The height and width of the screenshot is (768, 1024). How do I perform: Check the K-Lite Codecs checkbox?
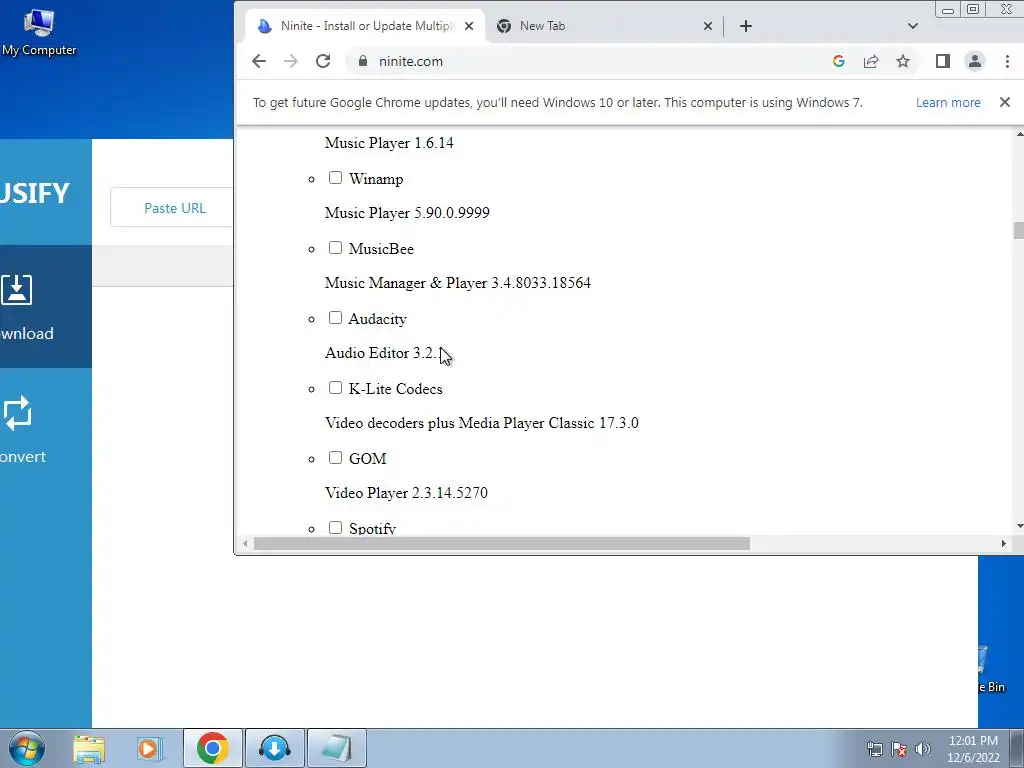335,387
